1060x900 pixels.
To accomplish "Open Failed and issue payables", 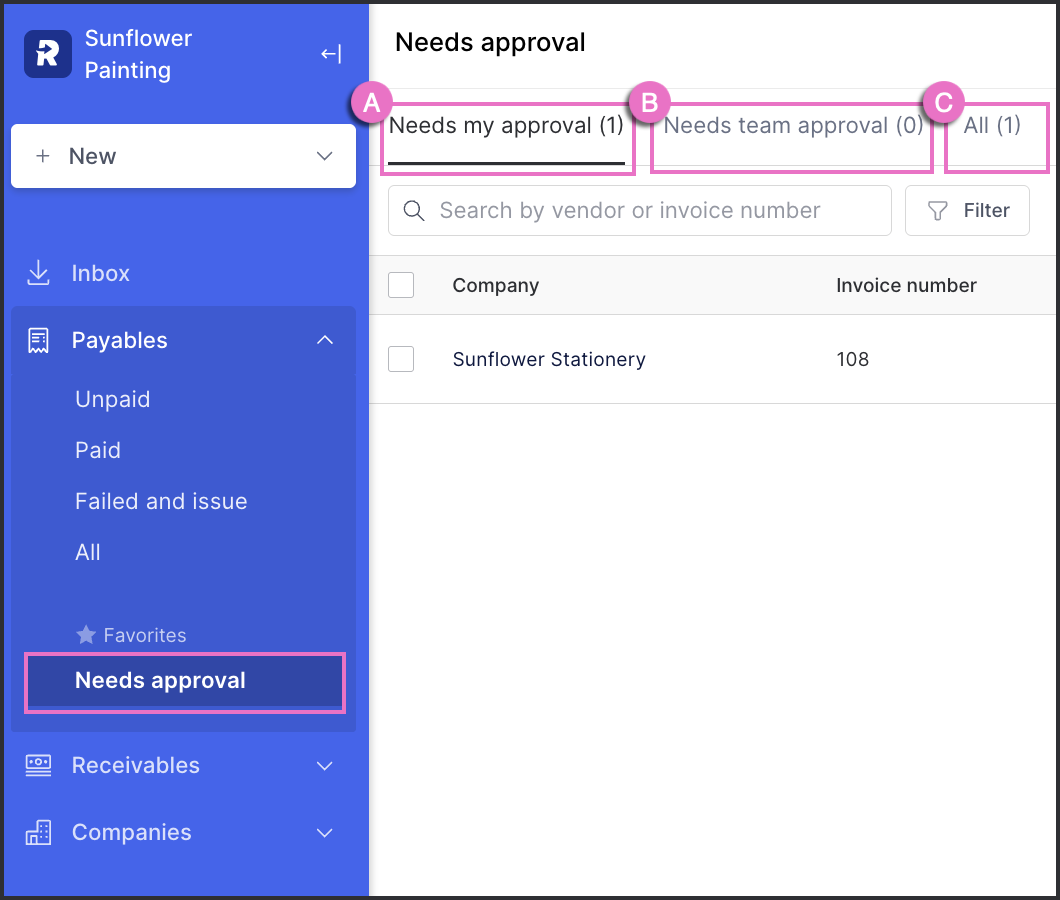I will pos(161,502).
